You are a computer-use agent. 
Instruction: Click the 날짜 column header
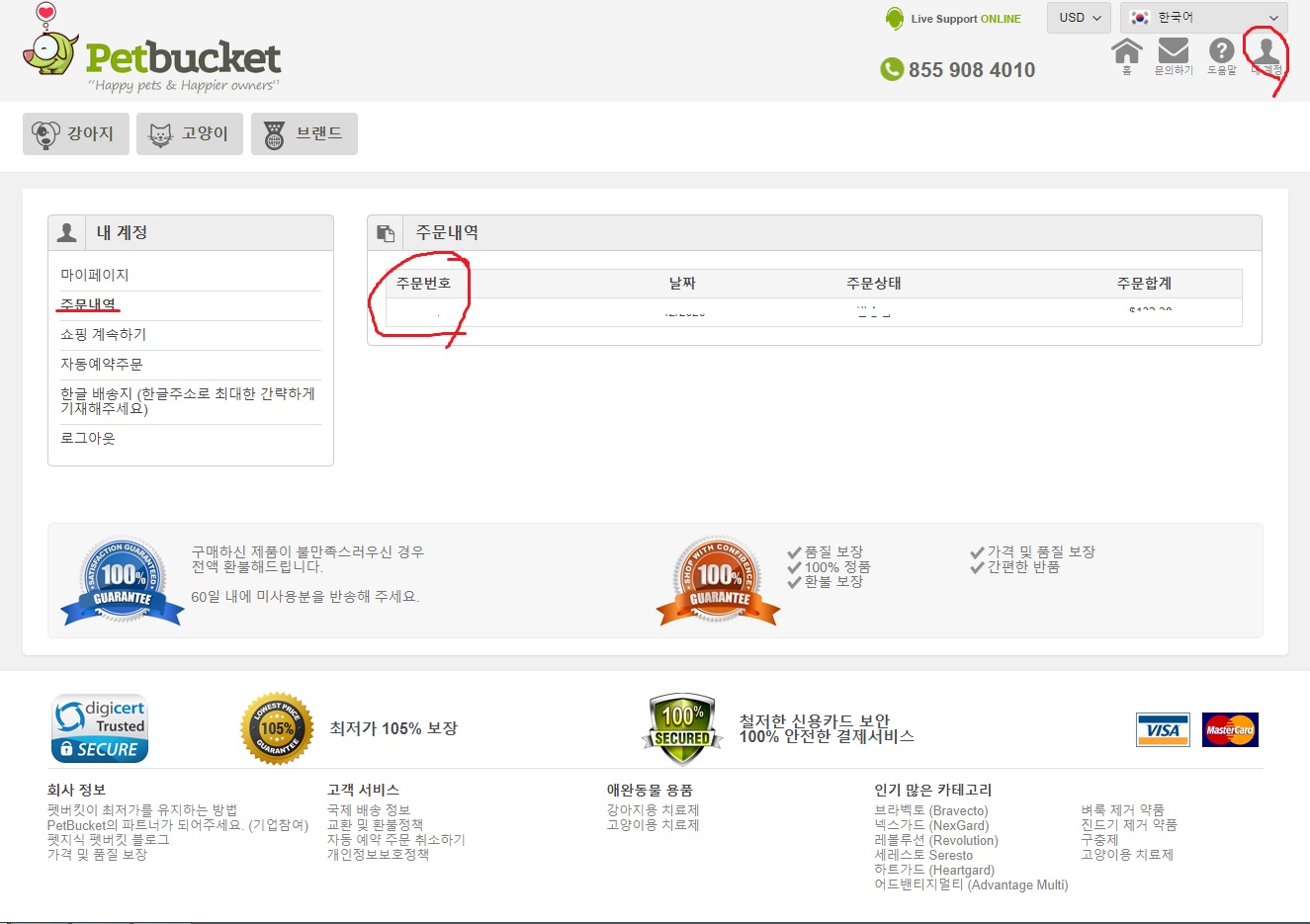click(x=682, y=283)
